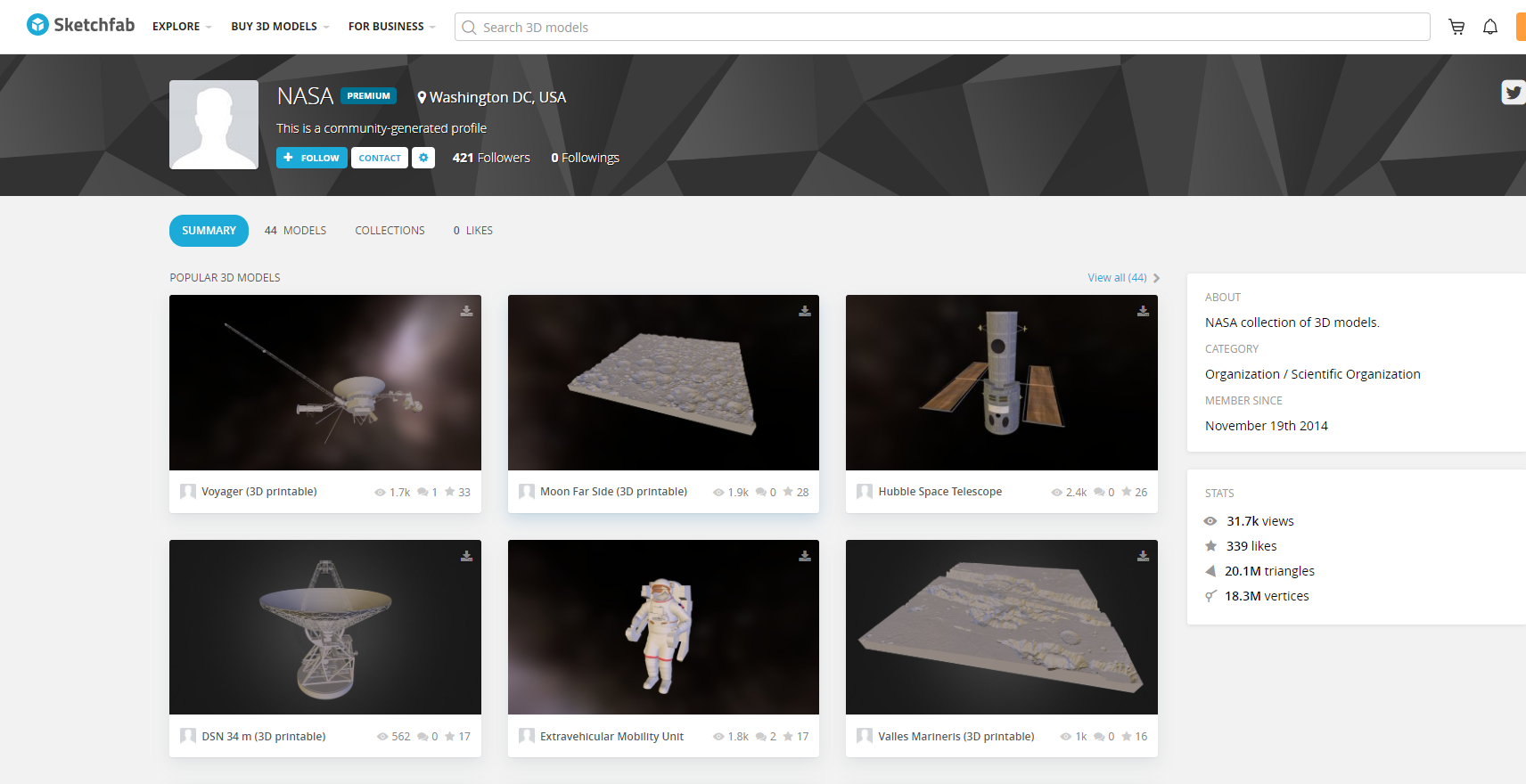This screenshot has width=1526, height=784.
Task: Click November 19th 2014 member date
Action: click(x=1267, y=426)
